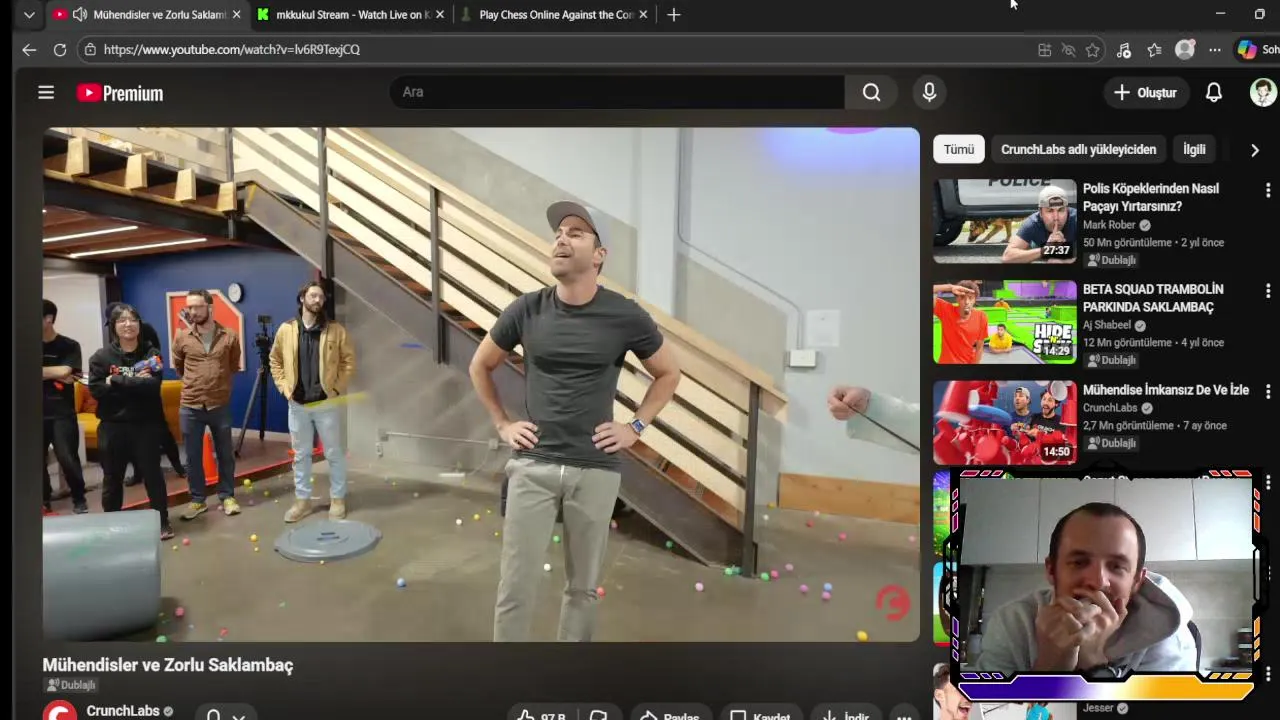
Task: Open Mühendise İmkansız De Ve İzle title
Action: tap(1166, 390)
